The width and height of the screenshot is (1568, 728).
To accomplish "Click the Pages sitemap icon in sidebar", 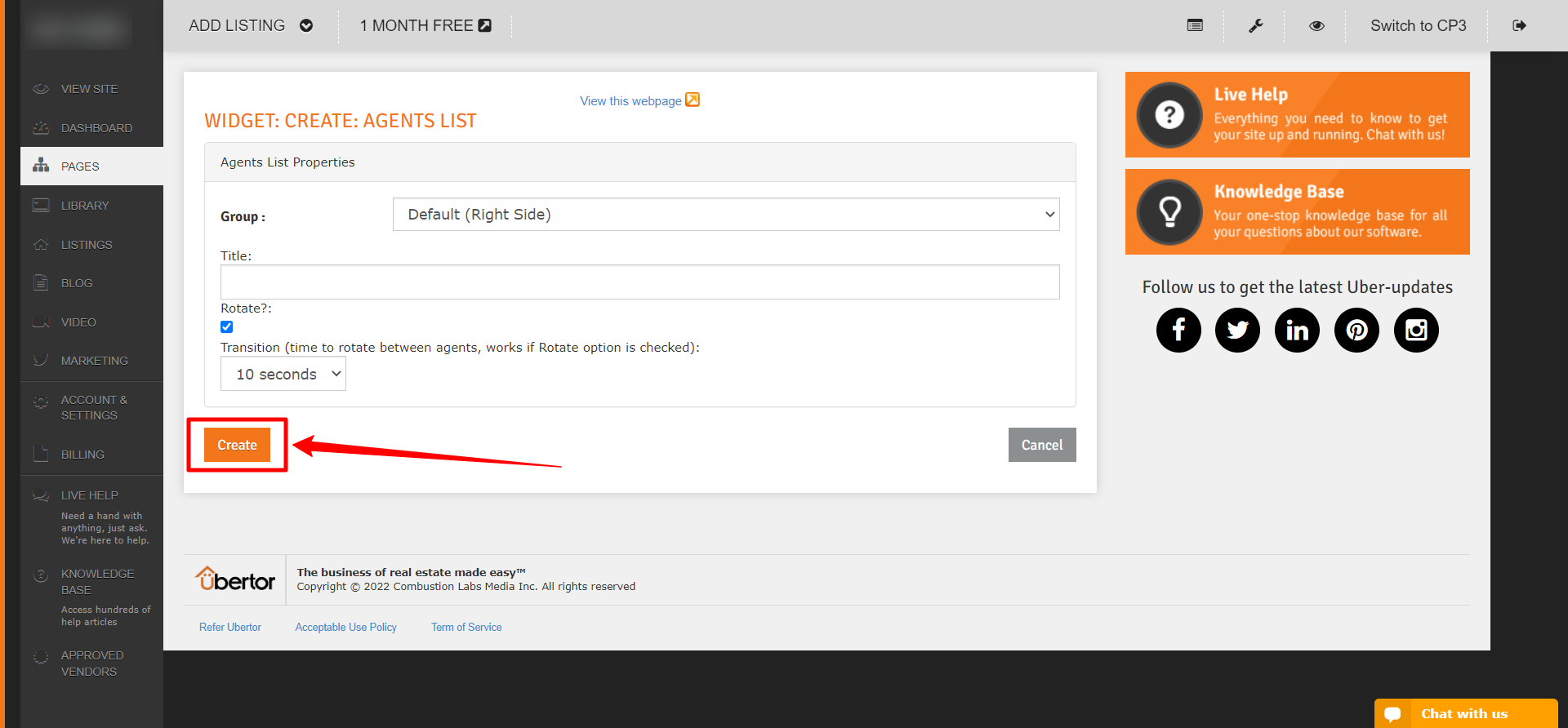I will point(41,166).
